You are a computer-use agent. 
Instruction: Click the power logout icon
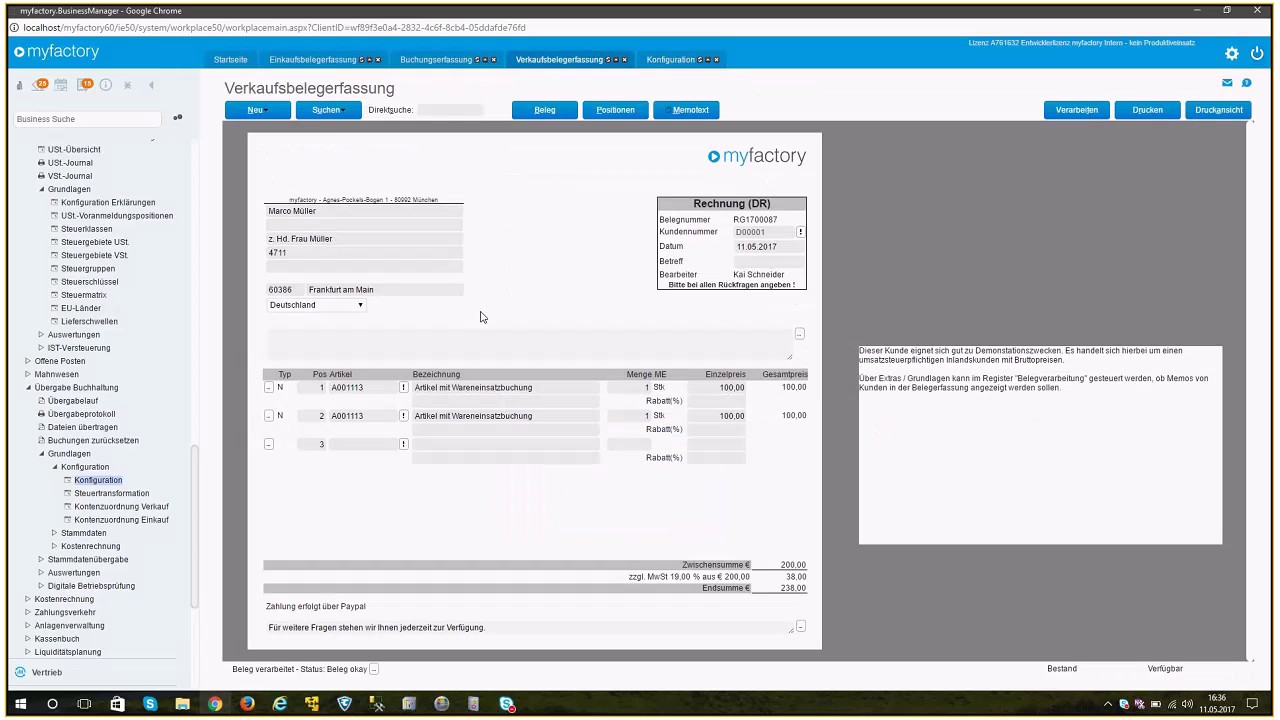(x=1257, y=53)
